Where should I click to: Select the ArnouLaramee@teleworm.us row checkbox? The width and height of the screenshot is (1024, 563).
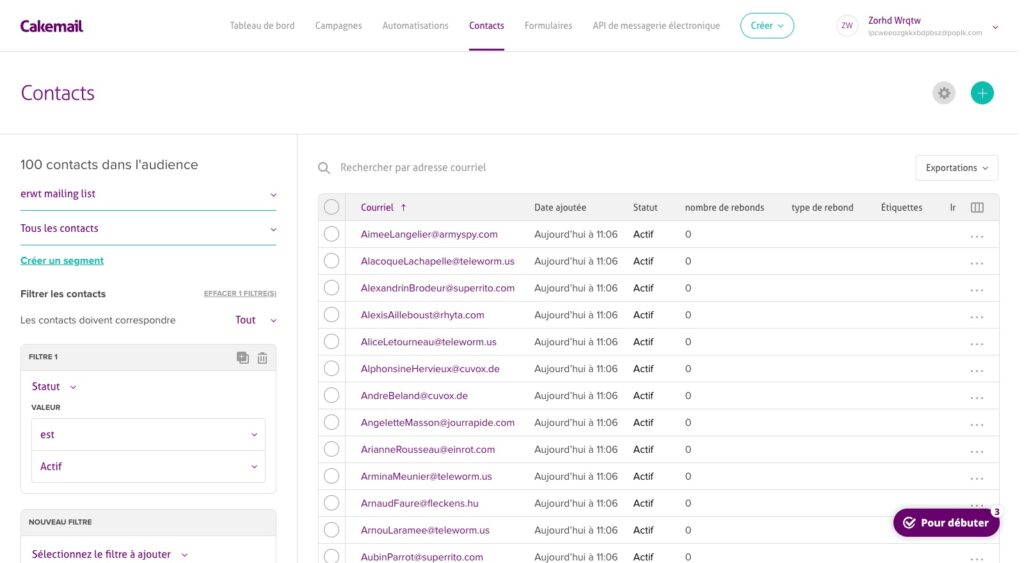point(332,530)
